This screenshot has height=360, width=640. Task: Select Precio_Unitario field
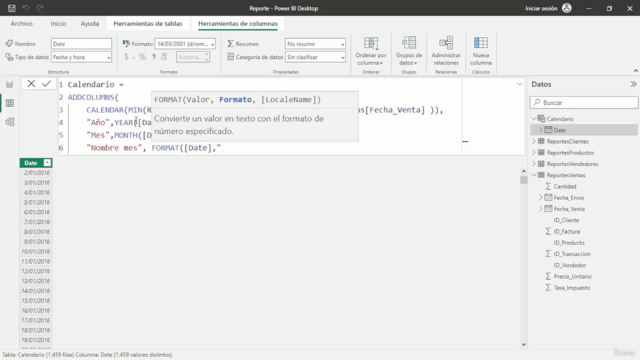click(x=572, y=276)
